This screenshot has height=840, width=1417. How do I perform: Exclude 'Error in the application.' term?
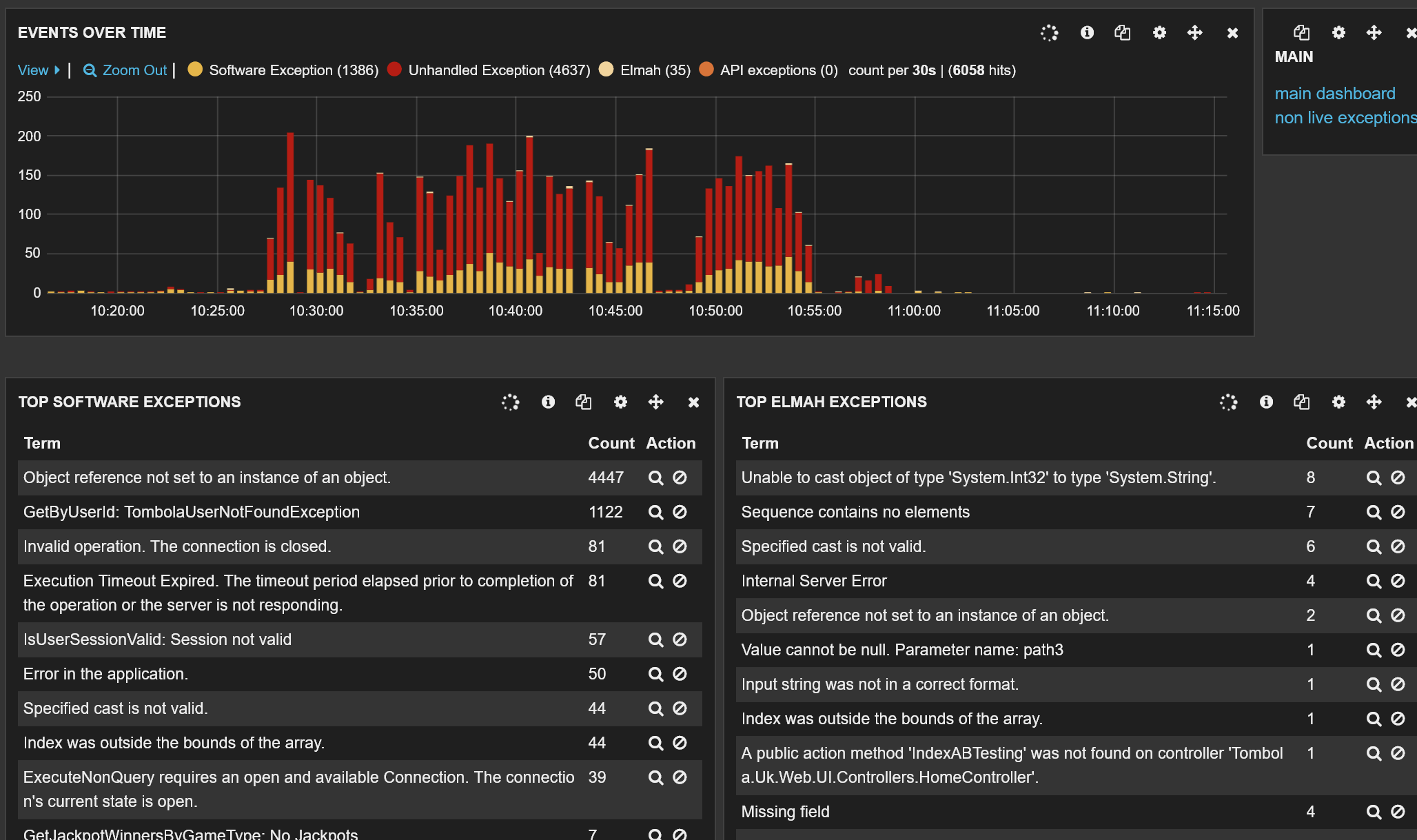coord(680,674)
